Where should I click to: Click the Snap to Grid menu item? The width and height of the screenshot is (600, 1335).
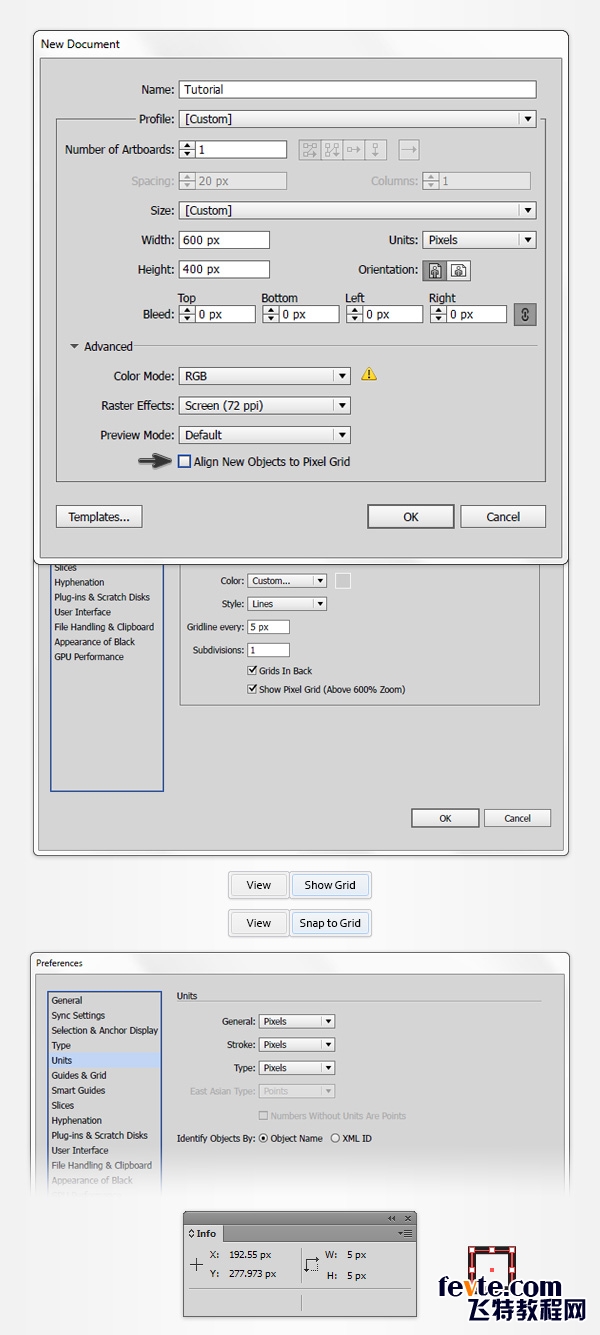coord(330,923)
